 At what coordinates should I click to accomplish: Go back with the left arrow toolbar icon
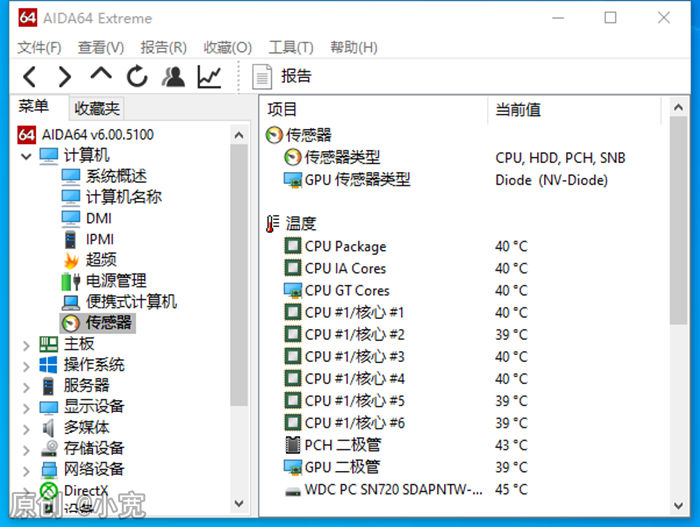[29, 76]
